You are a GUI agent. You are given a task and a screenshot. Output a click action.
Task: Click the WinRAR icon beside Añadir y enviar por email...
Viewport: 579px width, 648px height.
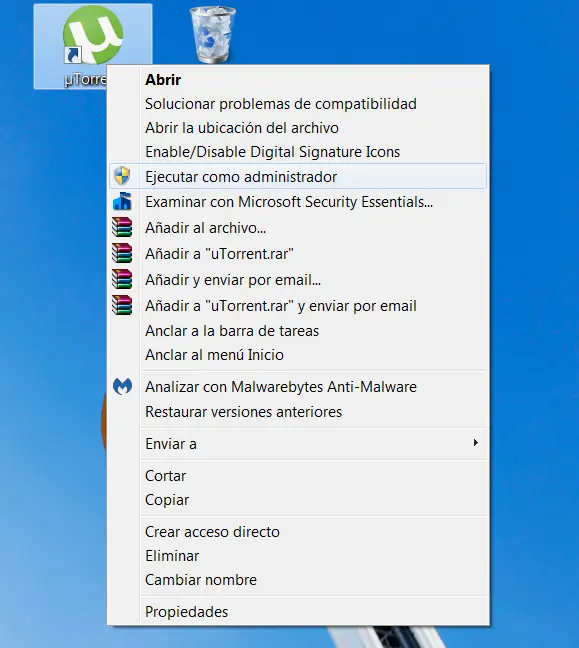[122, 279]
